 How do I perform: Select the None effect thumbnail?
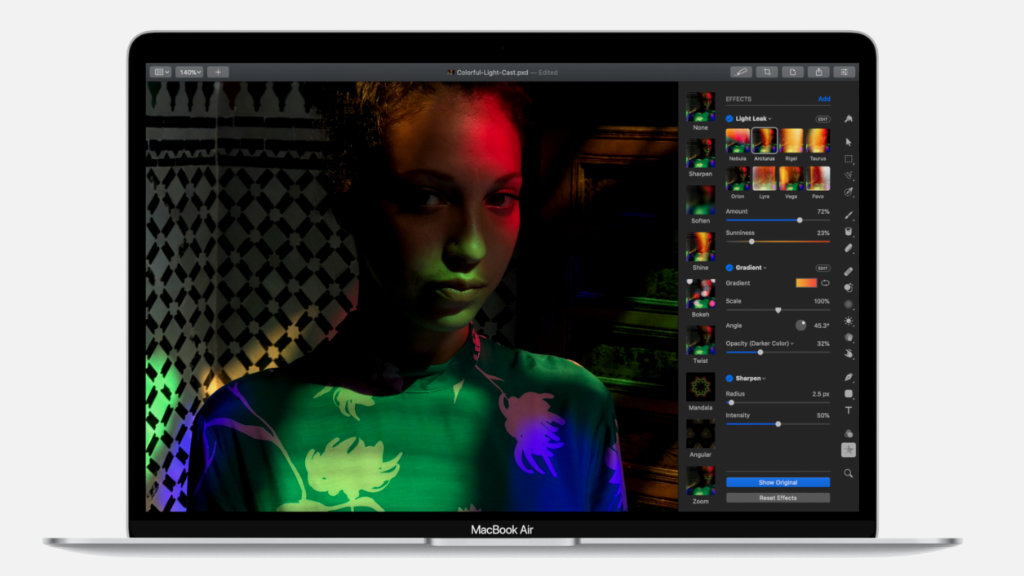click(700, 107)
